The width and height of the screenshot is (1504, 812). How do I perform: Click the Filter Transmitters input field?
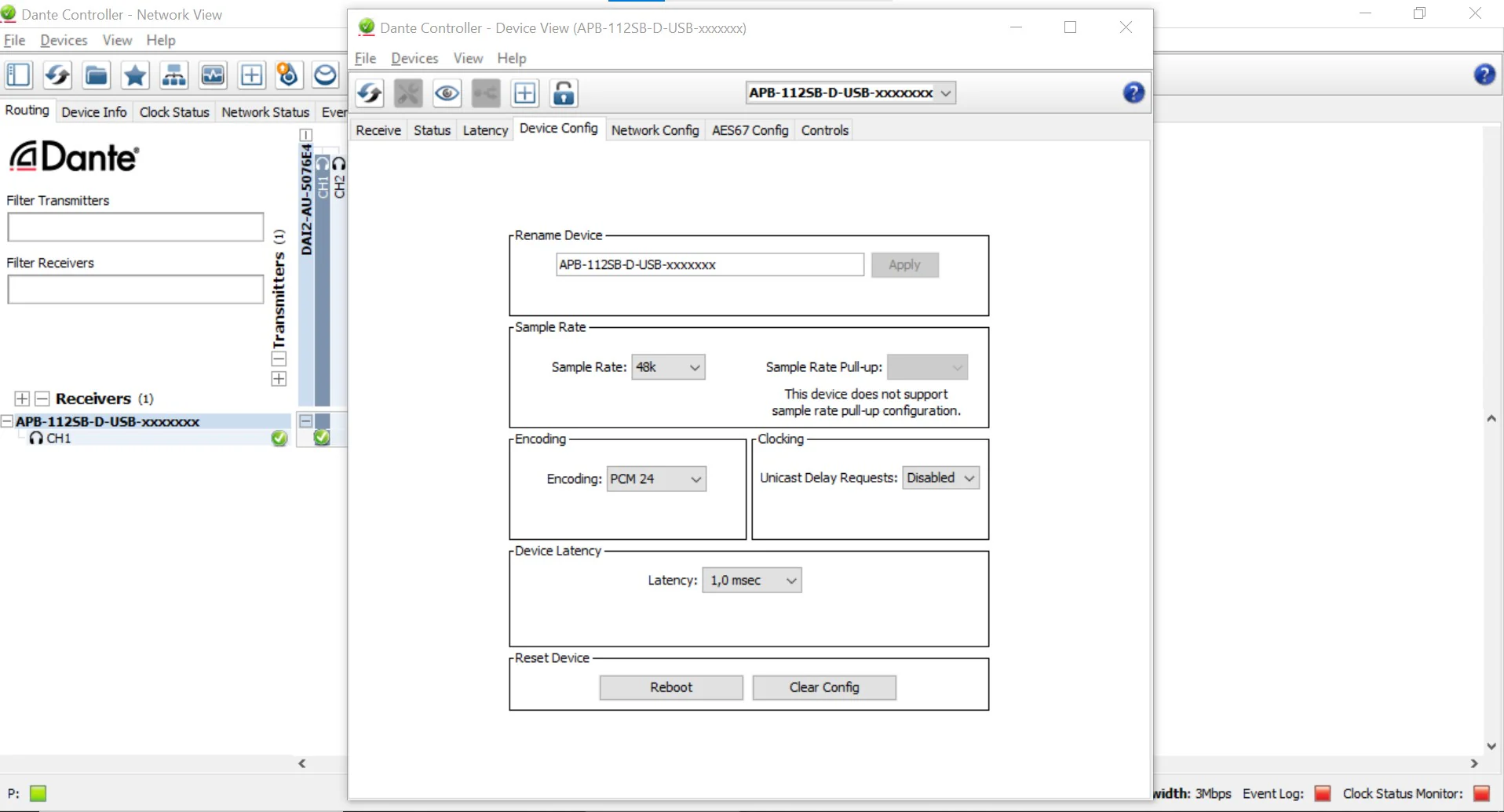tap(136, 228)
